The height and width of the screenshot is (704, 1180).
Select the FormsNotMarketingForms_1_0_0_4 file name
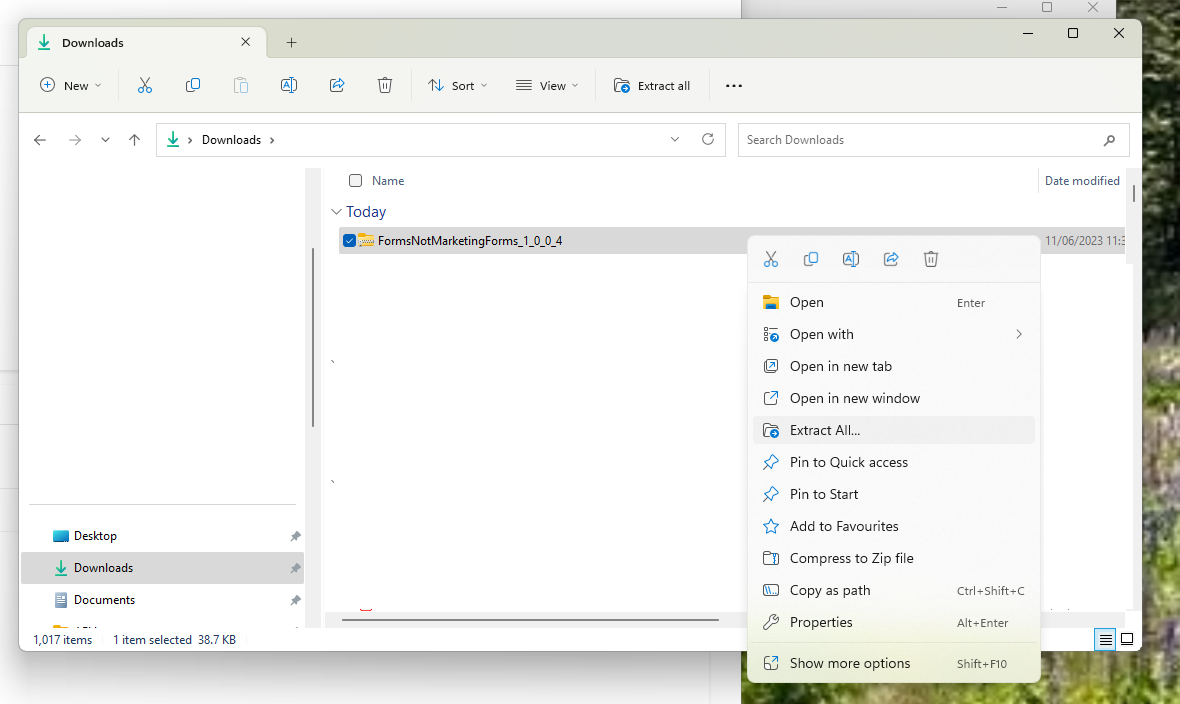[x=470, y=241]
